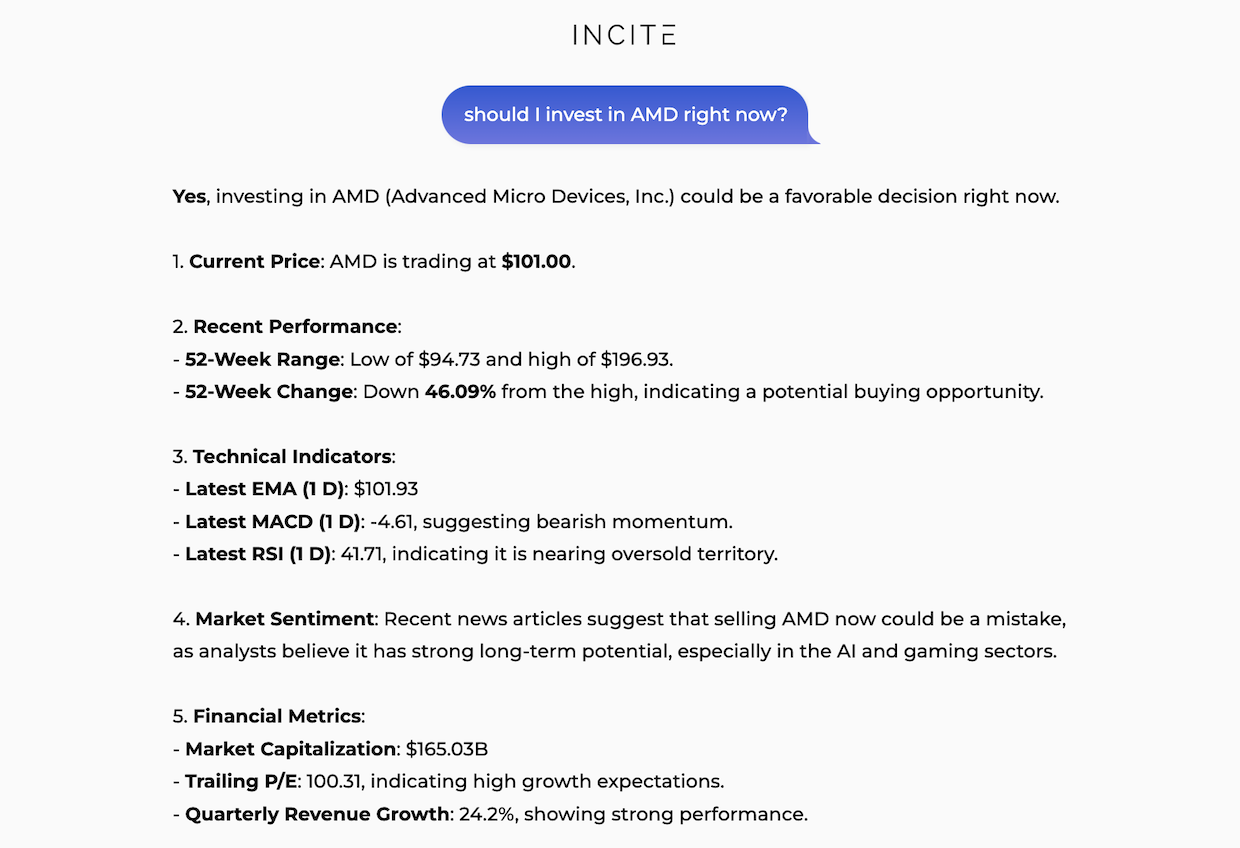This screenshot has height=848, width=1240.
Task: Click the 'Technical Indicators' heading
Action: pos(292,456)
